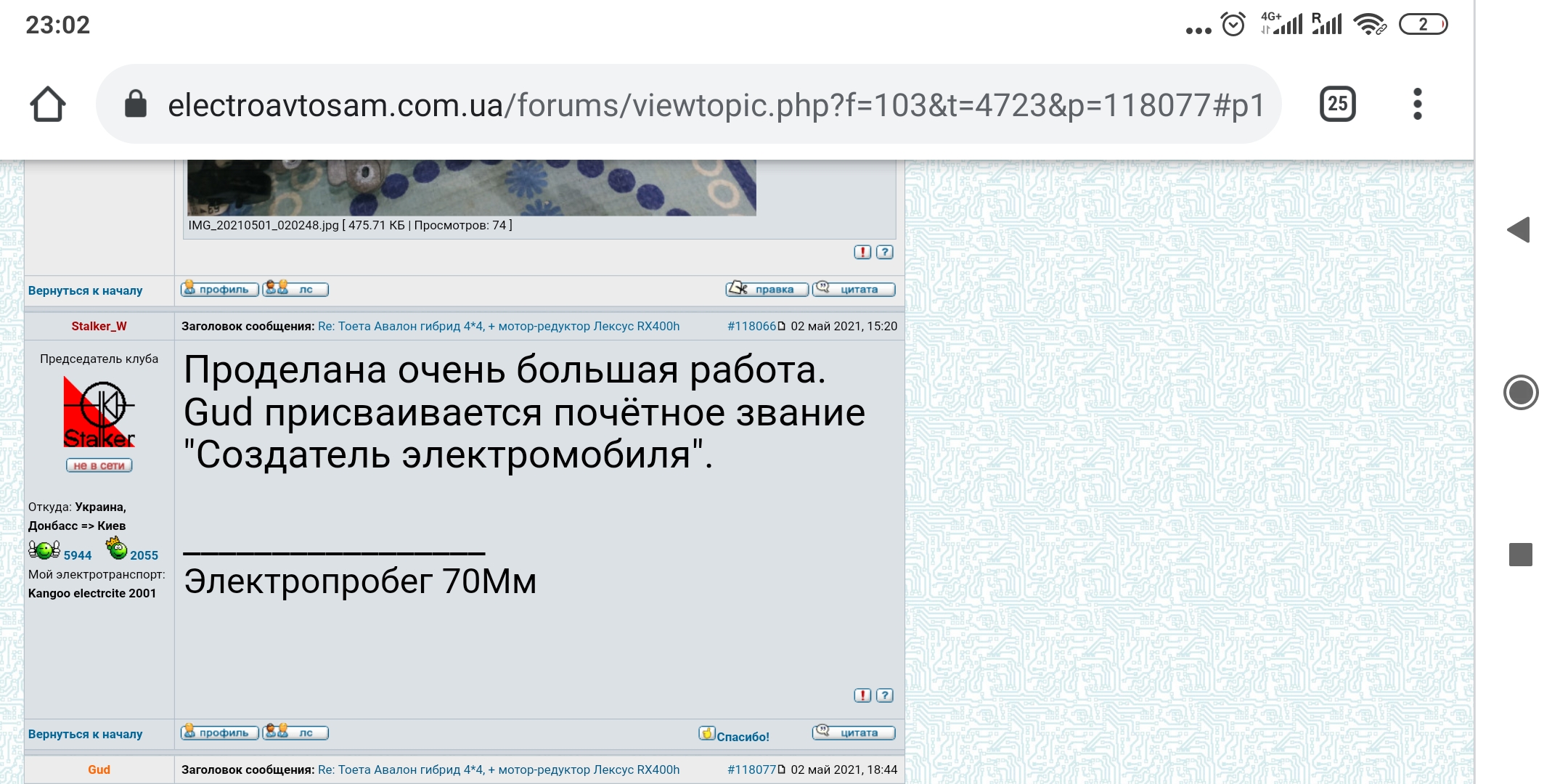Screen dimensions: 1568x784
Task: Quote the Stalker_W post with цитата
Action: [854, 732]
